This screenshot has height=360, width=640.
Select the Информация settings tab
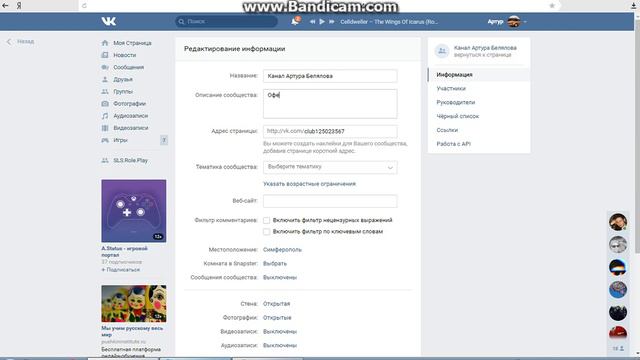coord(479,75)
